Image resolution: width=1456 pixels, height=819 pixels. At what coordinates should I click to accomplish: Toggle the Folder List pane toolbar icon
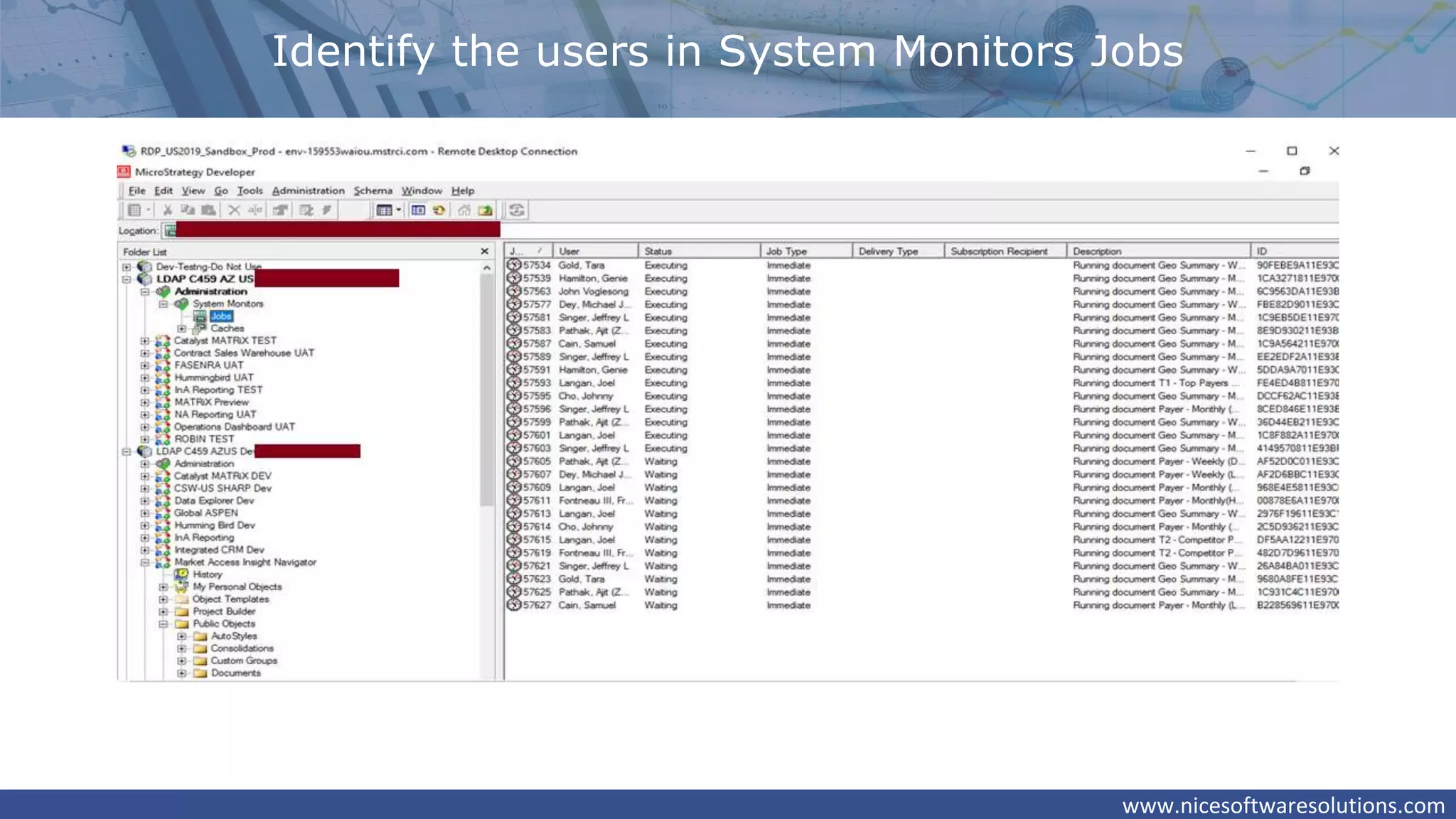click(x=419, y=210)
